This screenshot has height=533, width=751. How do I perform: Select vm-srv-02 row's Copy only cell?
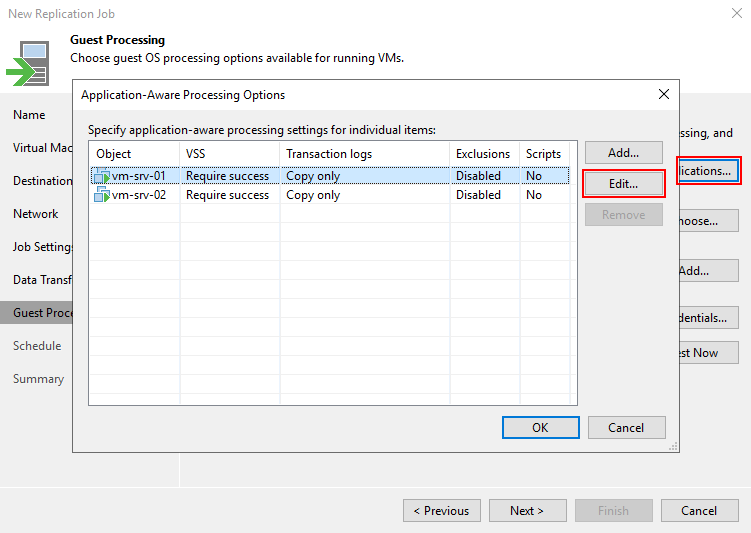point(313,195)
